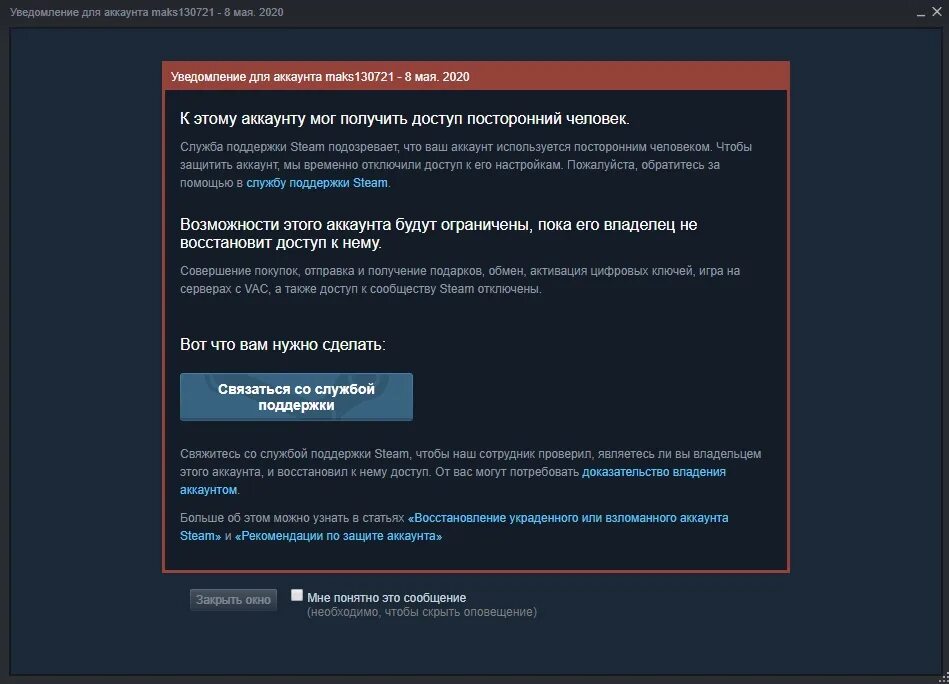
Task: Click the 'Закрыть окно' button
Action: click(233, 599)
